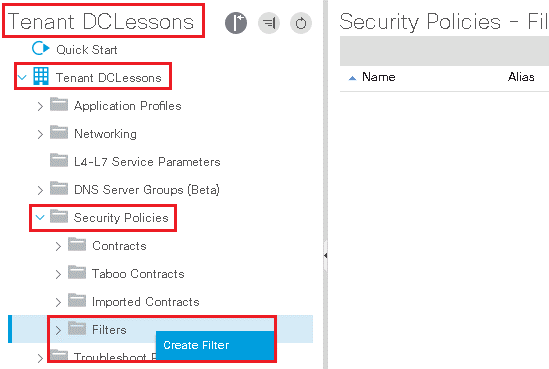The width and height of the screenshot is (549, 369).
Task: Click the circular refresh icon in header
Action: point(301,23)
